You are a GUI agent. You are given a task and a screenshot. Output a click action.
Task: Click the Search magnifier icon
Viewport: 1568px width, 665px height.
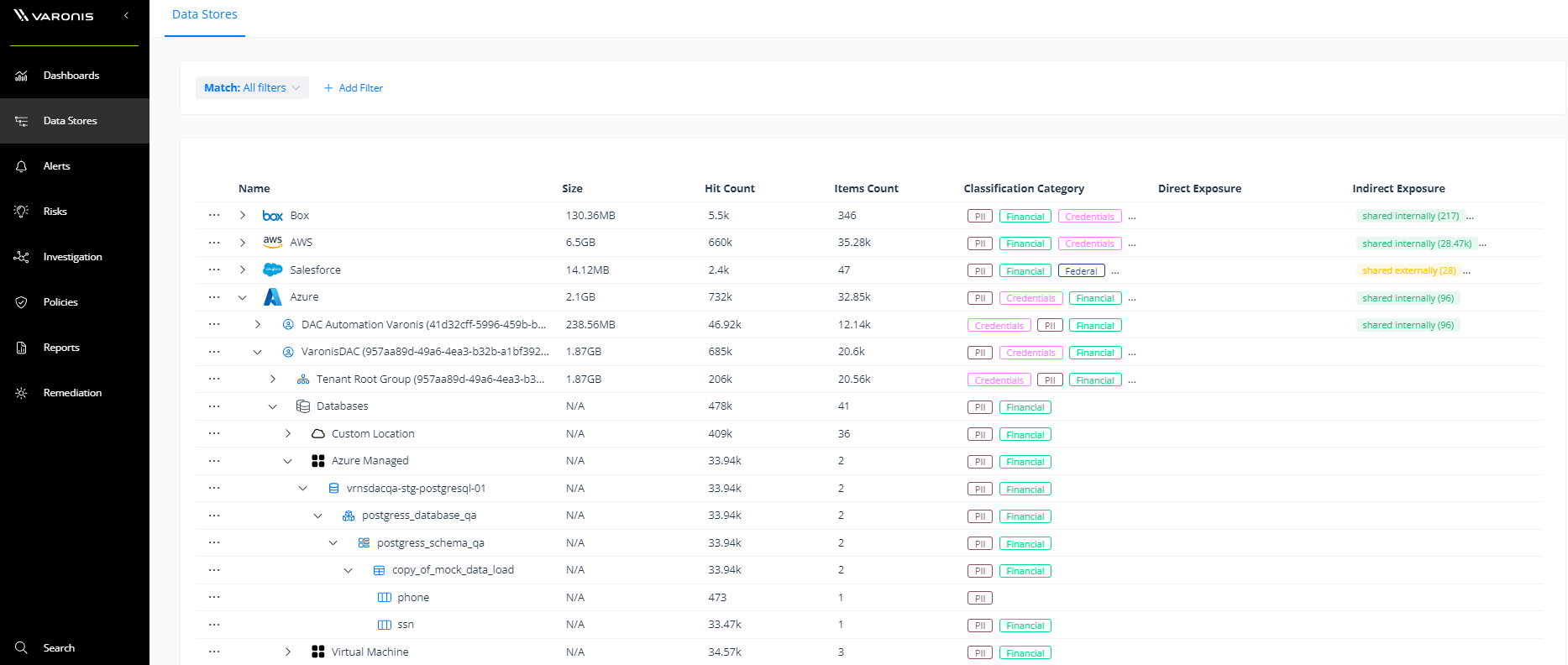22,648
